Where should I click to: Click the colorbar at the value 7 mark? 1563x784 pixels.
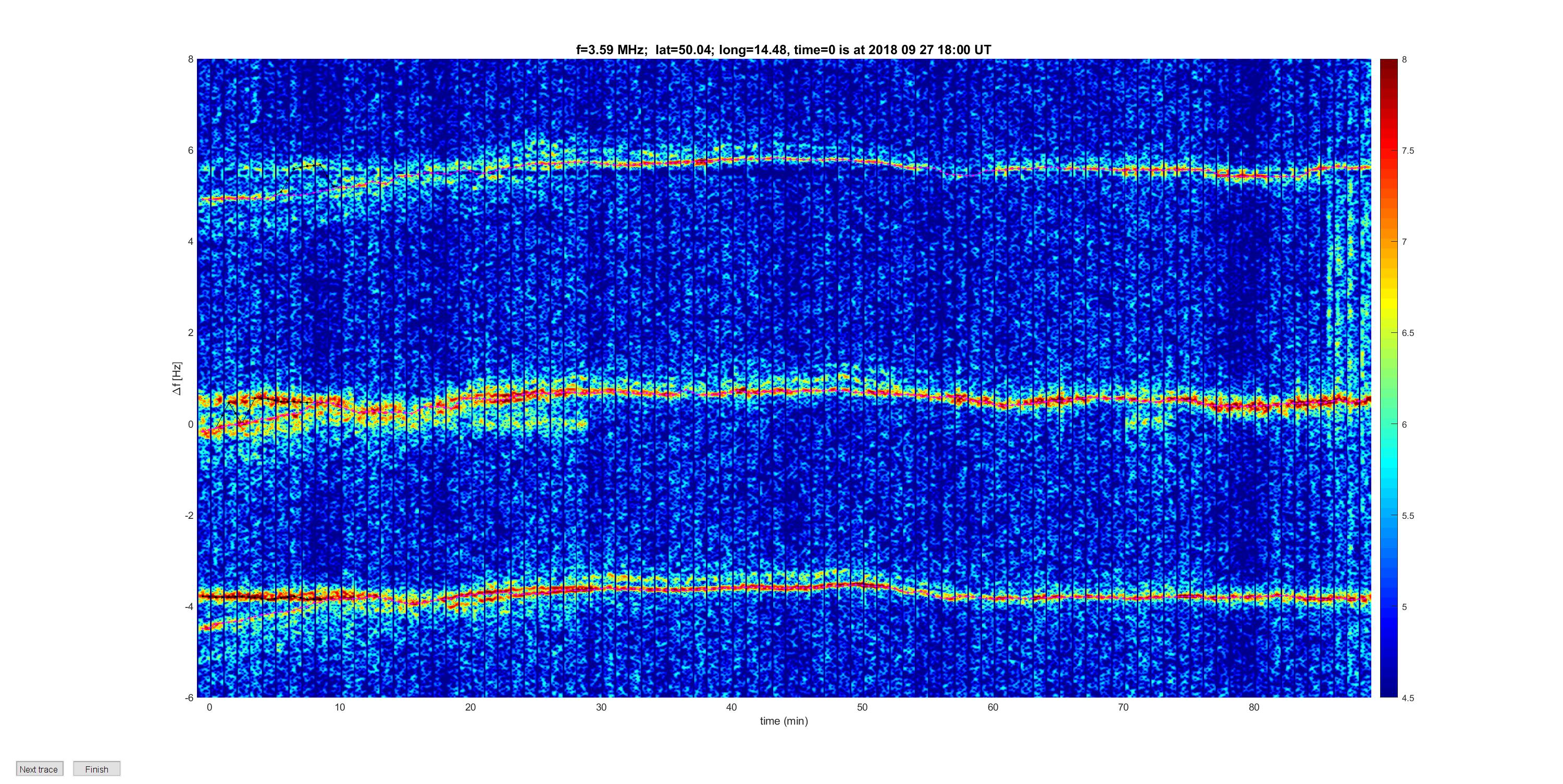(1389, 242)
